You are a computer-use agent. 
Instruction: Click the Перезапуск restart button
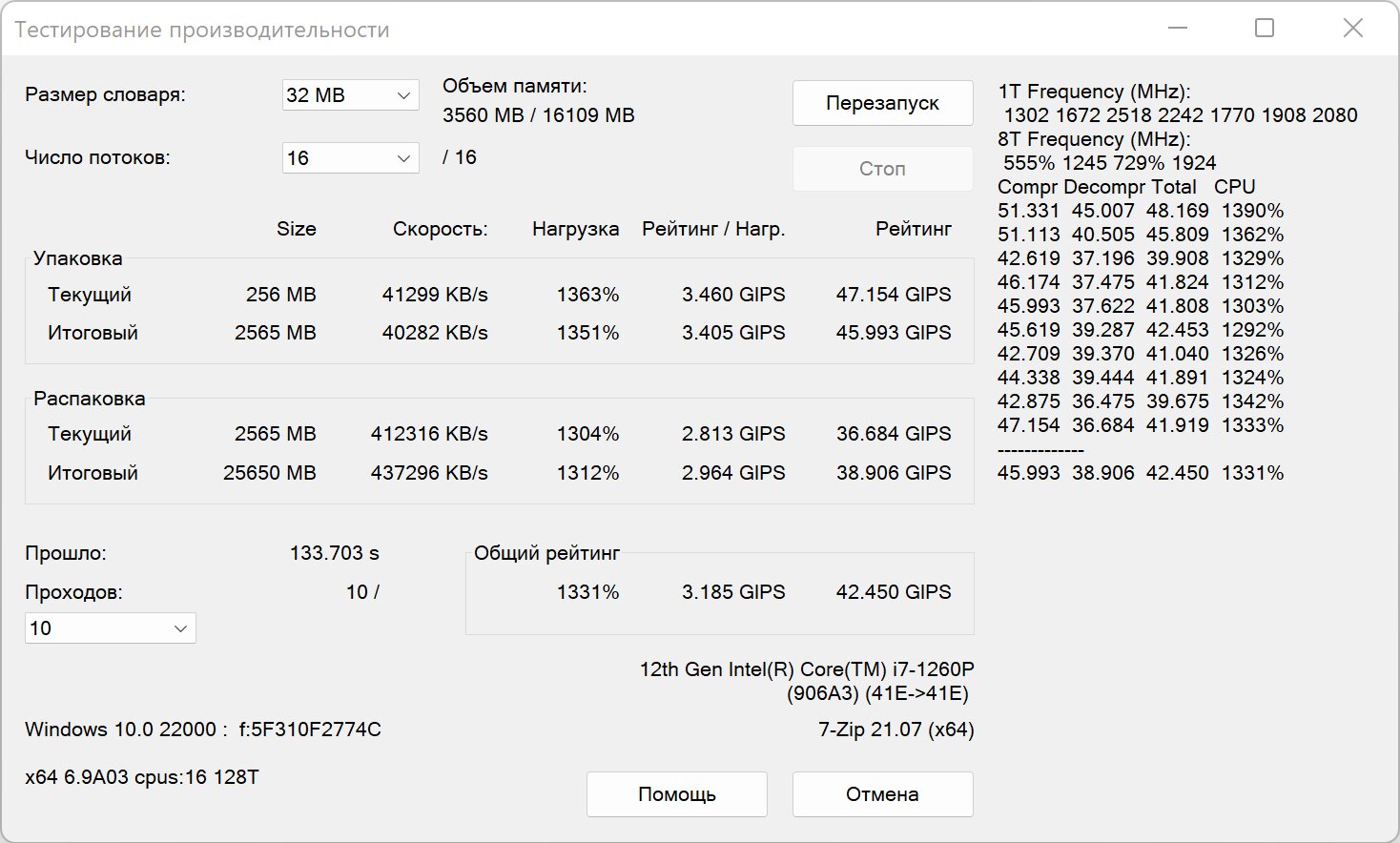click(x=882, y=103)
